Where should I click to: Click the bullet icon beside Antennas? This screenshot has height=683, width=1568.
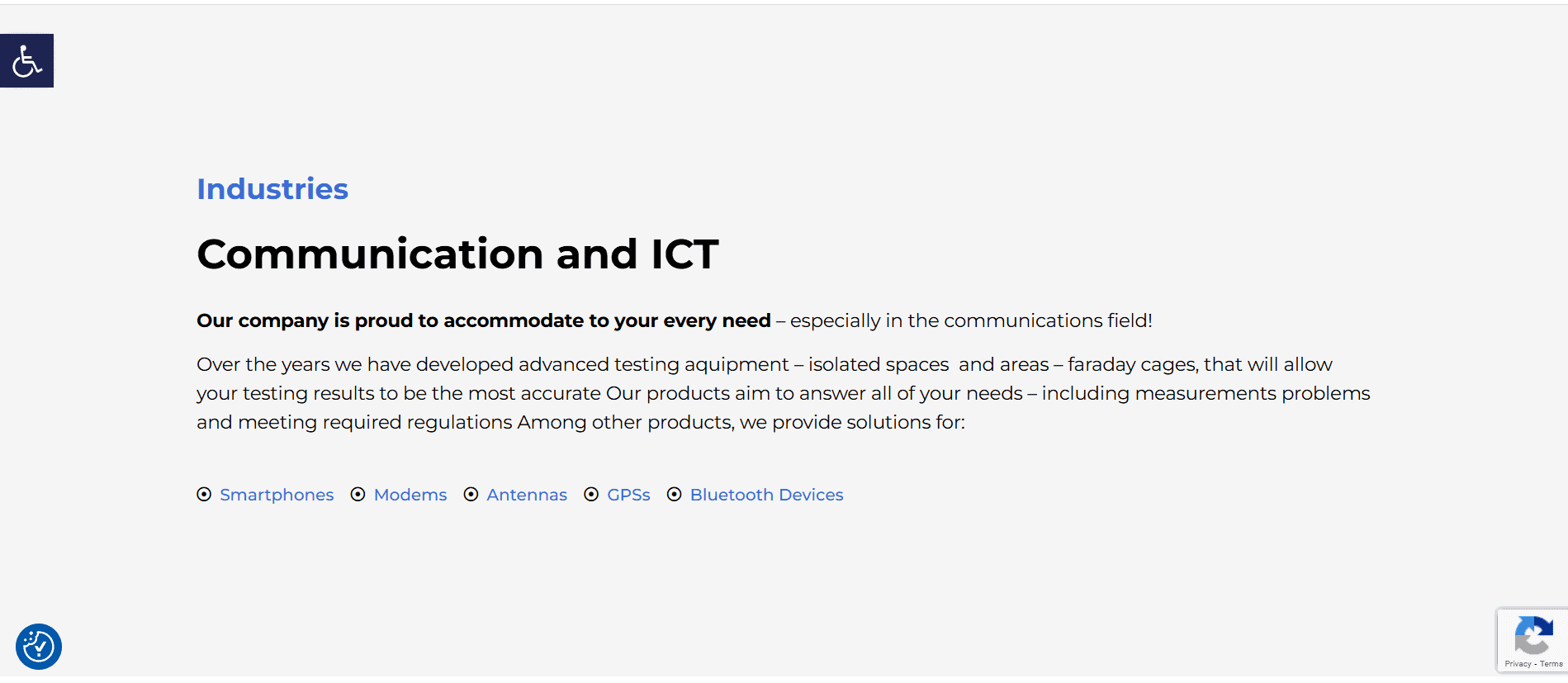[471, 495]
